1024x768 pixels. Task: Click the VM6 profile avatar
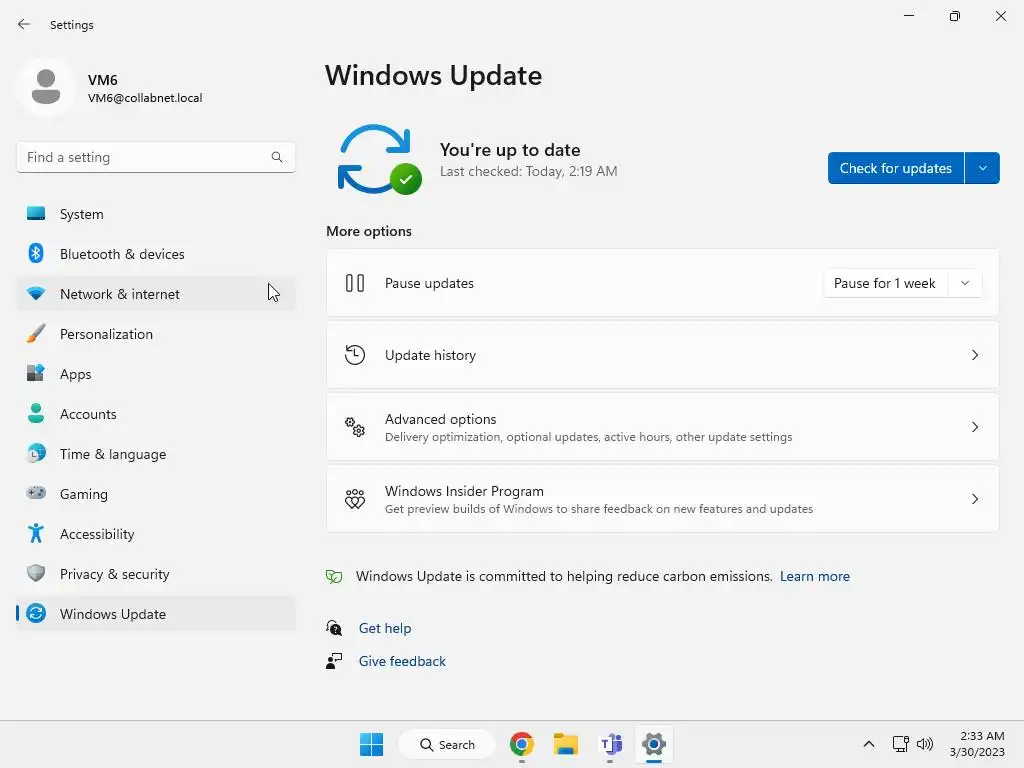click(46, 87)
